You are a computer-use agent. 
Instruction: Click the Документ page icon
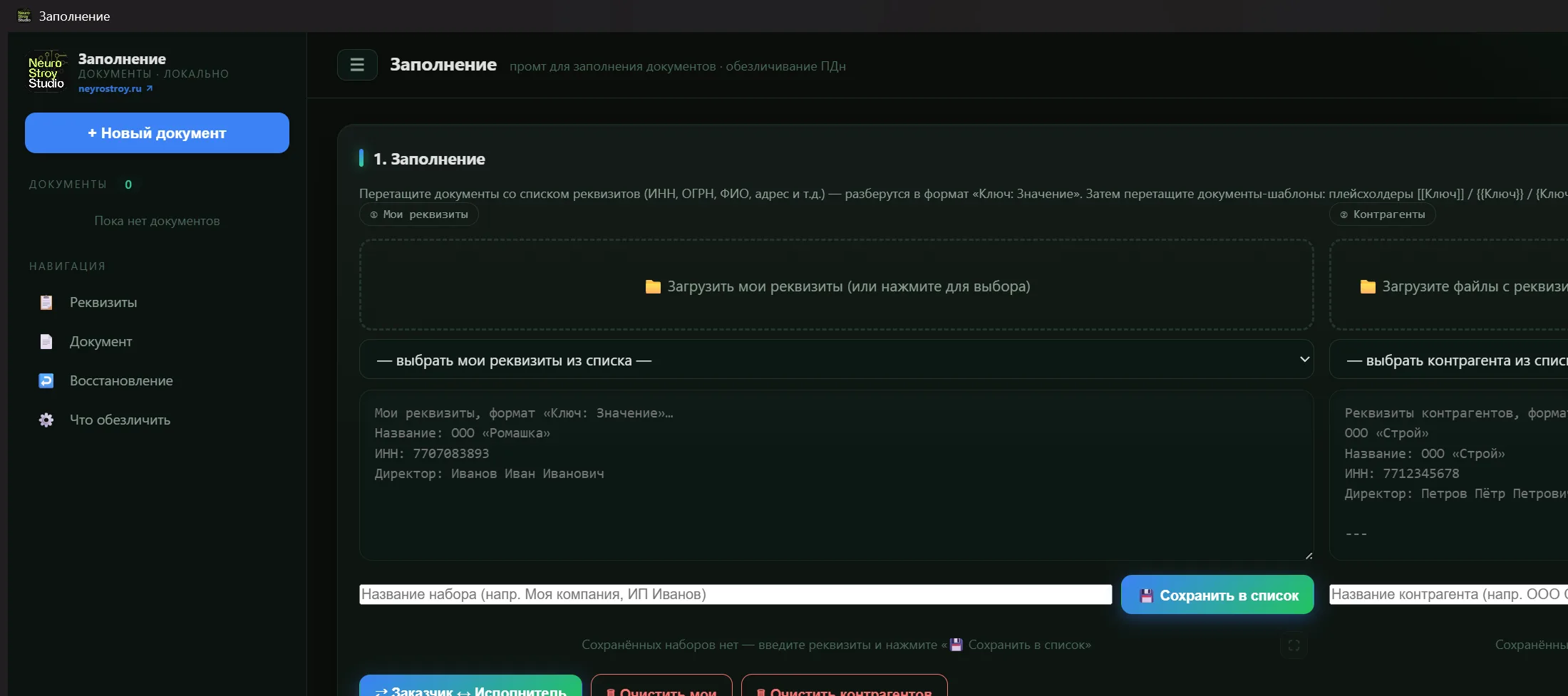[46, 342]
